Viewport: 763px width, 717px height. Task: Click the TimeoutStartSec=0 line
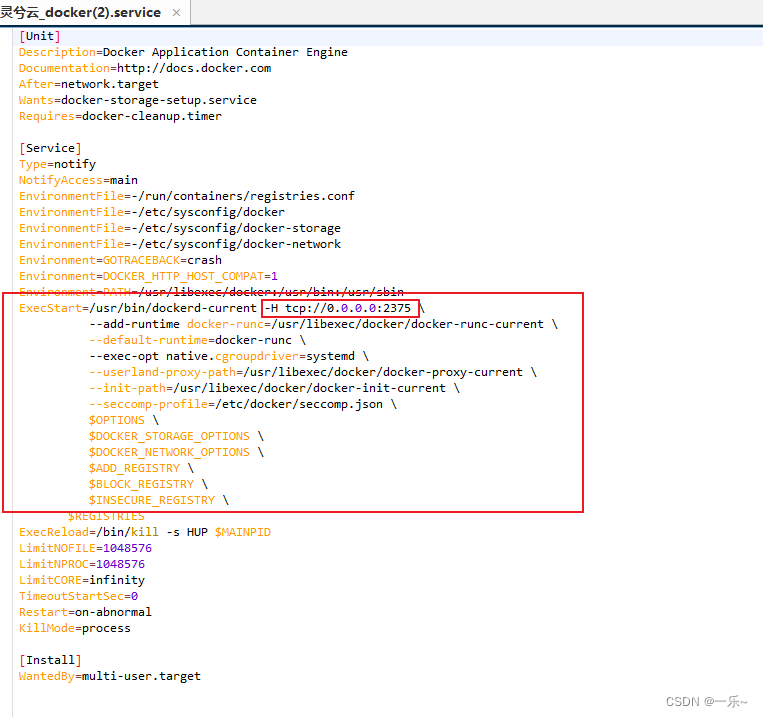pos(78,597)
